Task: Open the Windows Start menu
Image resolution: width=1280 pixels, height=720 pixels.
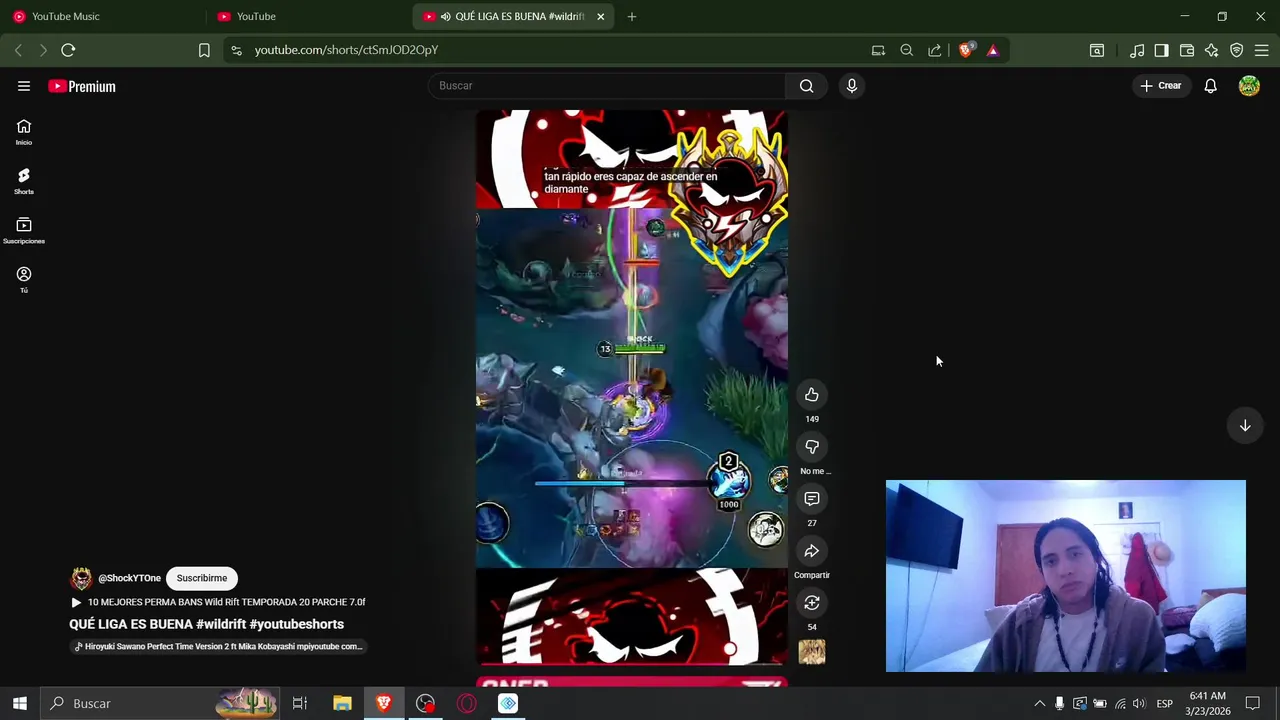Action: click(x=19, y=703)
